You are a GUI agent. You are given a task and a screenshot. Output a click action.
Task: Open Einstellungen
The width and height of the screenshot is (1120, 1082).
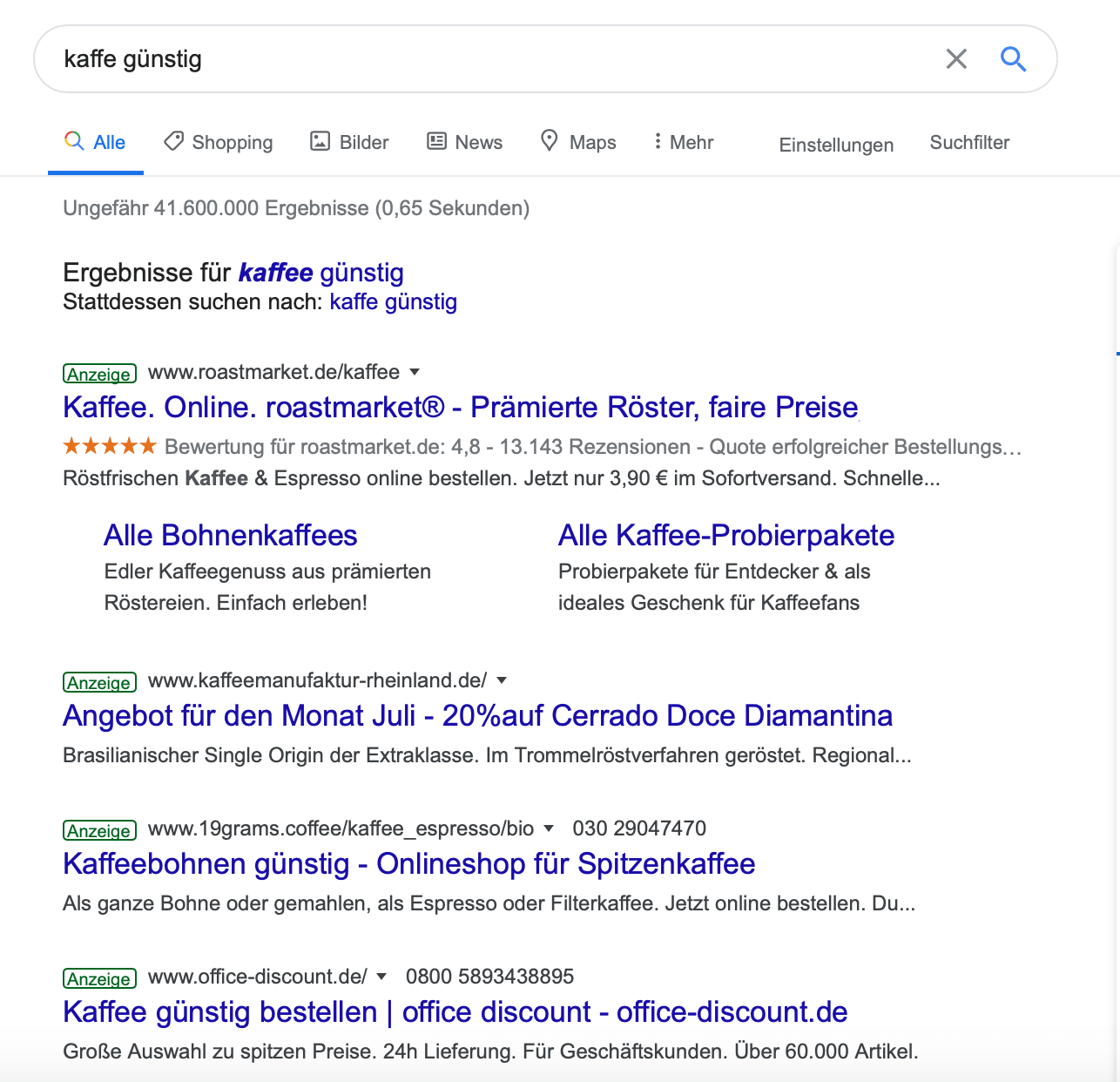pos(836,145)
